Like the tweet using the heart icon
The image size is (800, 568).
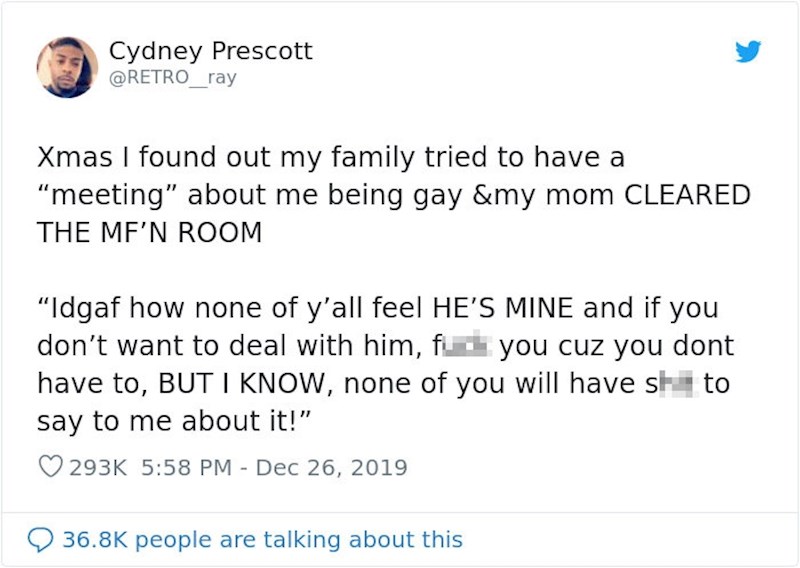(x=50, y=467)
